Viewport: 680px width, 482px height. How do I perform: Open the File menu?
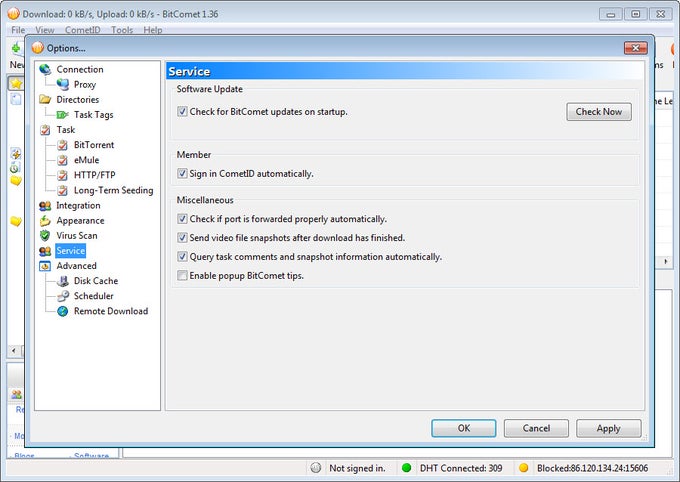coord(18,30)
